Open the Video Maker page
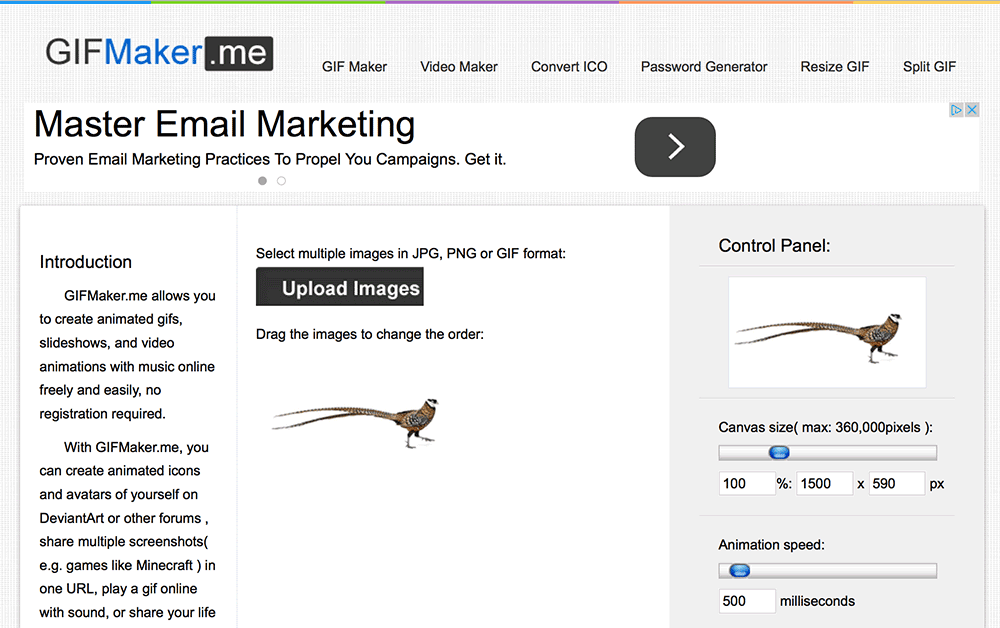This screenshot has width=1000, height=628. pos(459,67)
